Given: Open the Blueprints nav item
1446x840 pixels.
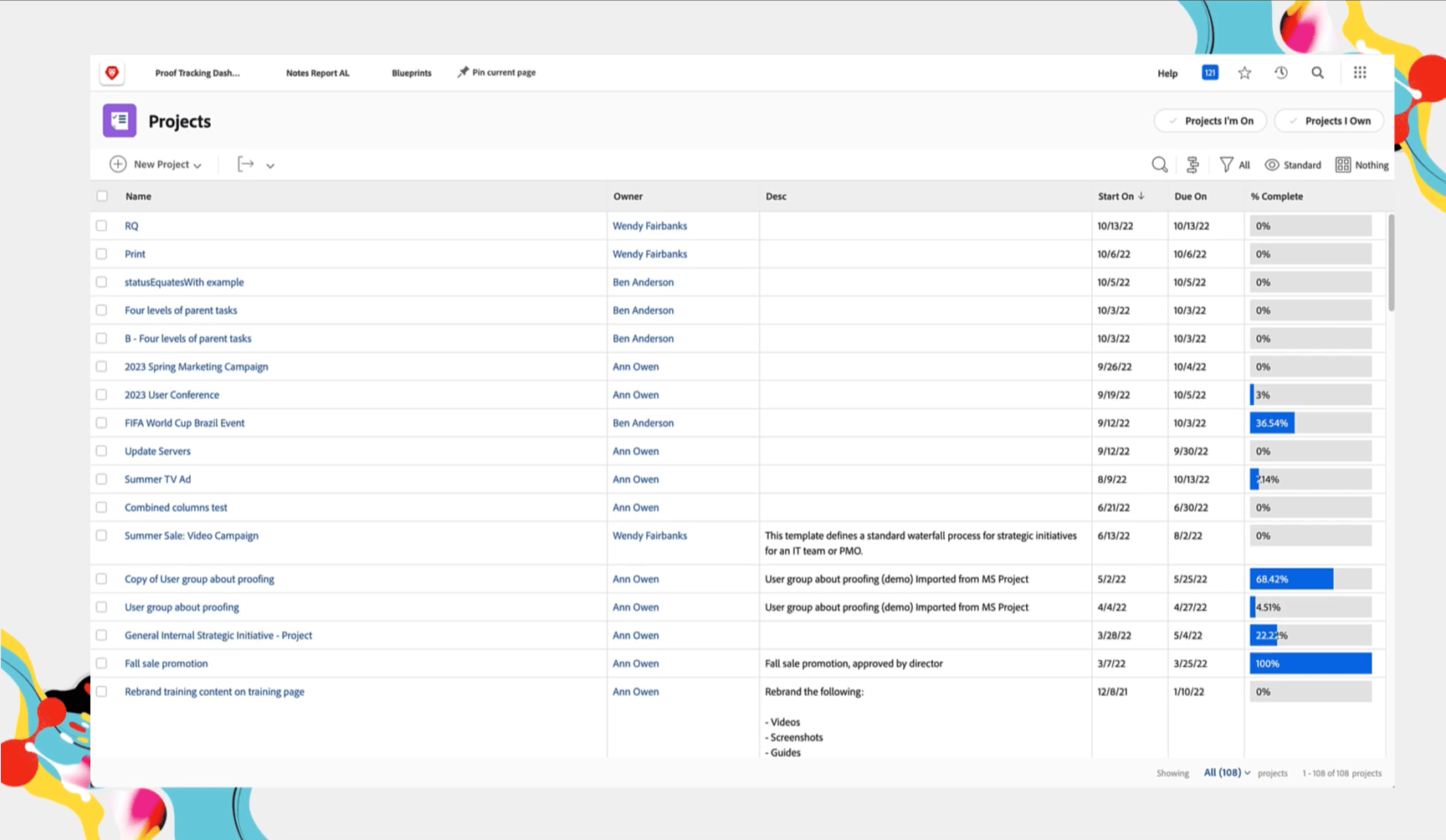Looking at the screenshot, I should pyautogui.click(x=412, y=74).
